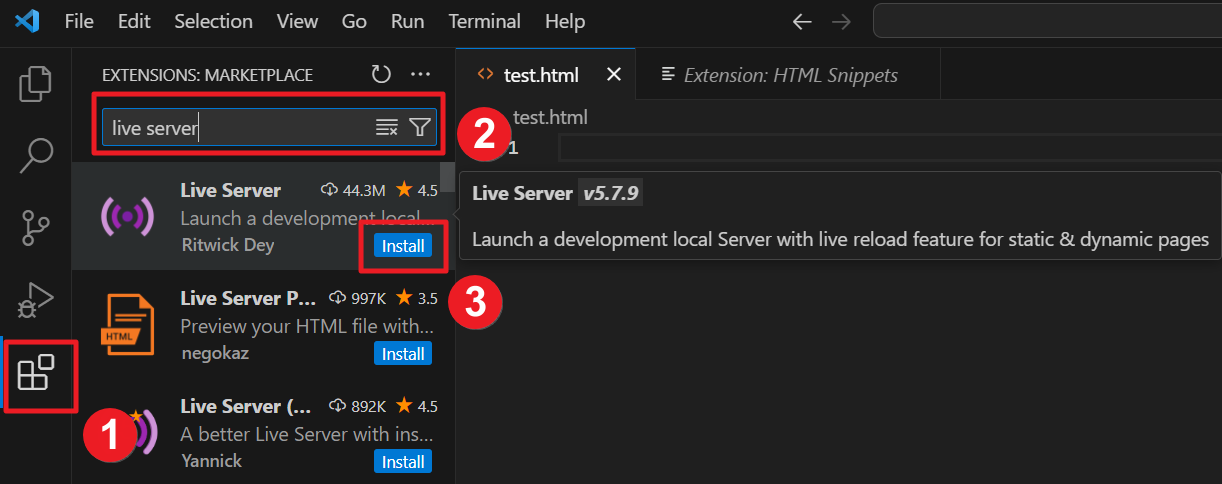Viewport: 1222px width, 484px height.
Task: Click test.html in the breadcrumb
Action: click(550, 117)
